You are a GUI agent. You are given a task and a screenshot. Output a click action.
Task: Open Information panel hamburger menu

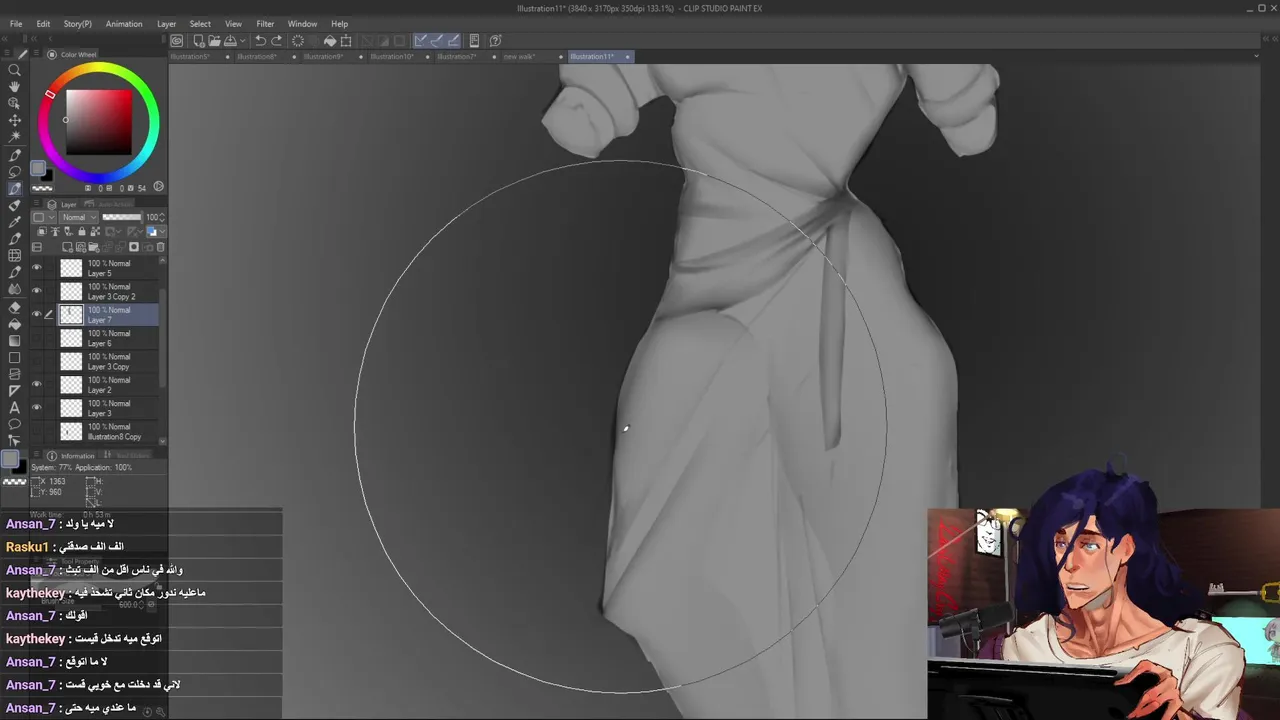pyautogui.click(x=37, y=456)
